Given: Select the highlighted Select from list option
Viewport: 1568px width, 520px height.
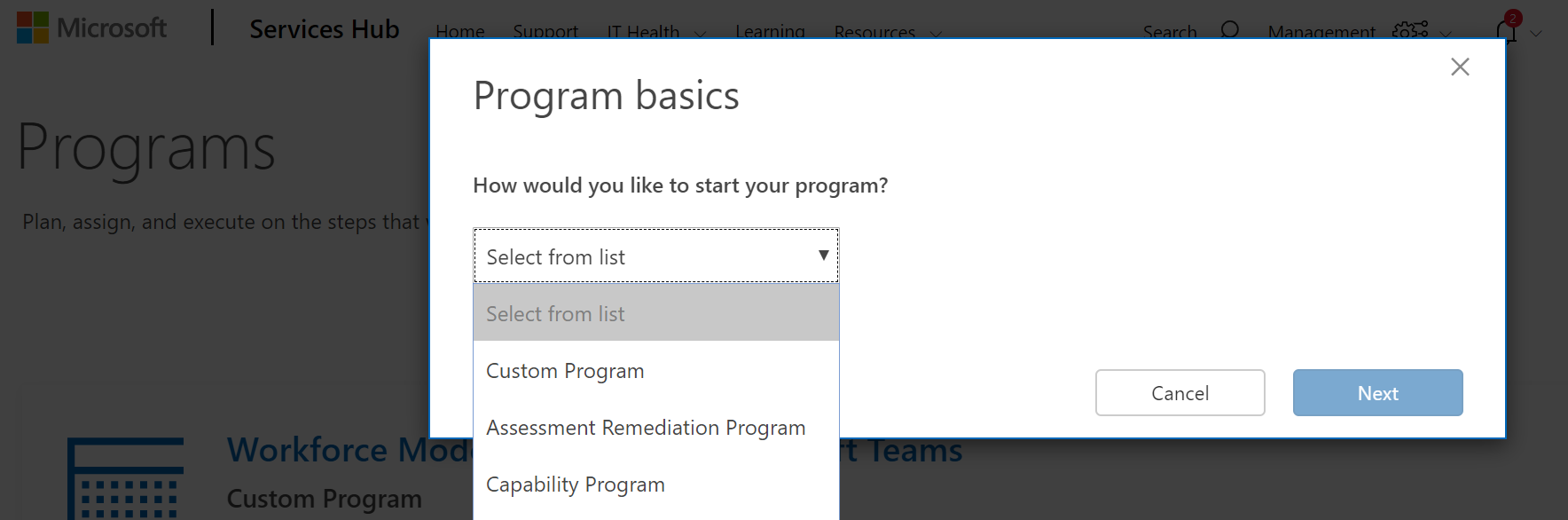Looking at the screenshot, I should coord(656,313).
